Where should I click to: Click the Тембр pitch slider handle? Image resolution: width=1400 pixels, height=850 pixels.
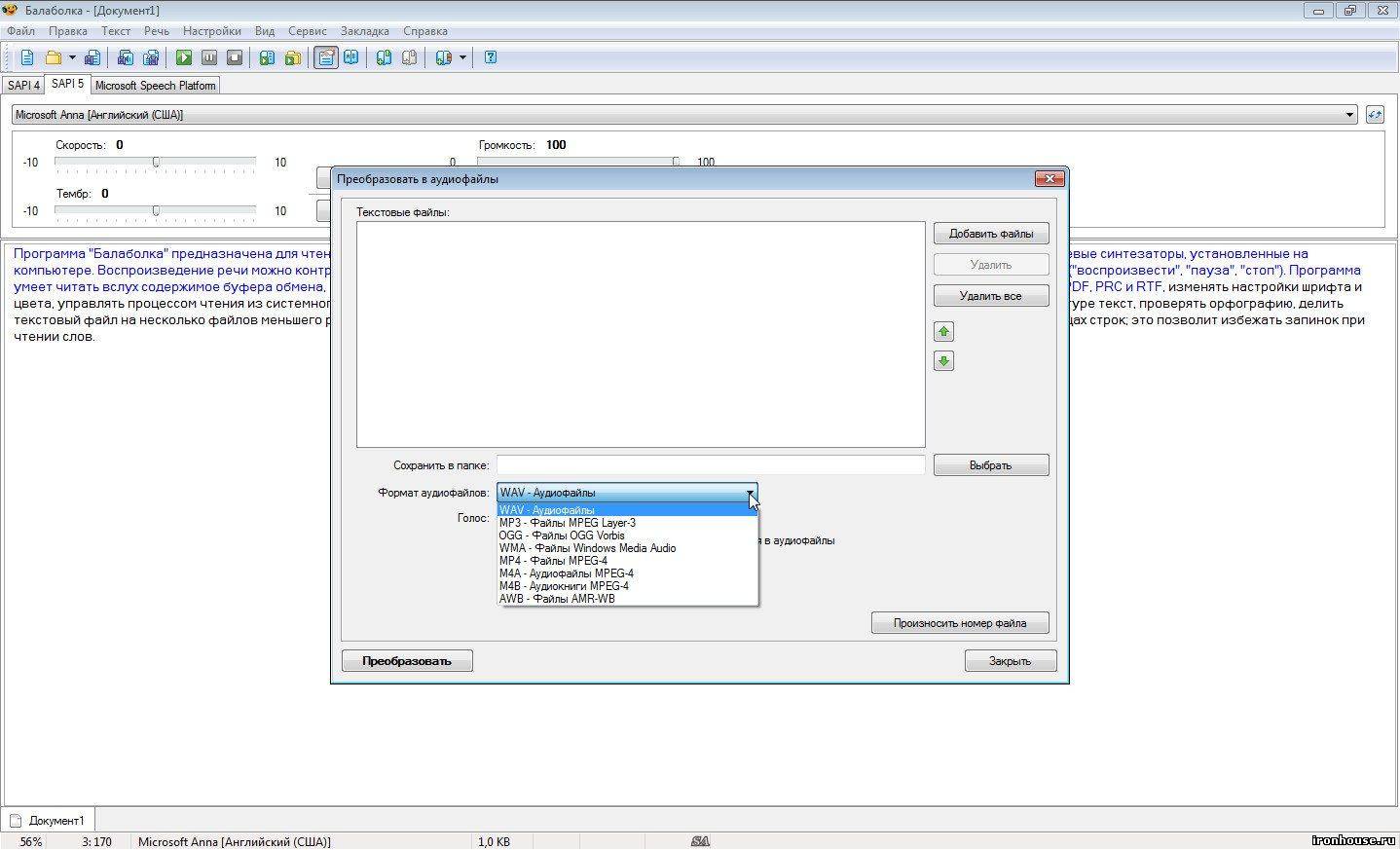(x=156, y=210)
